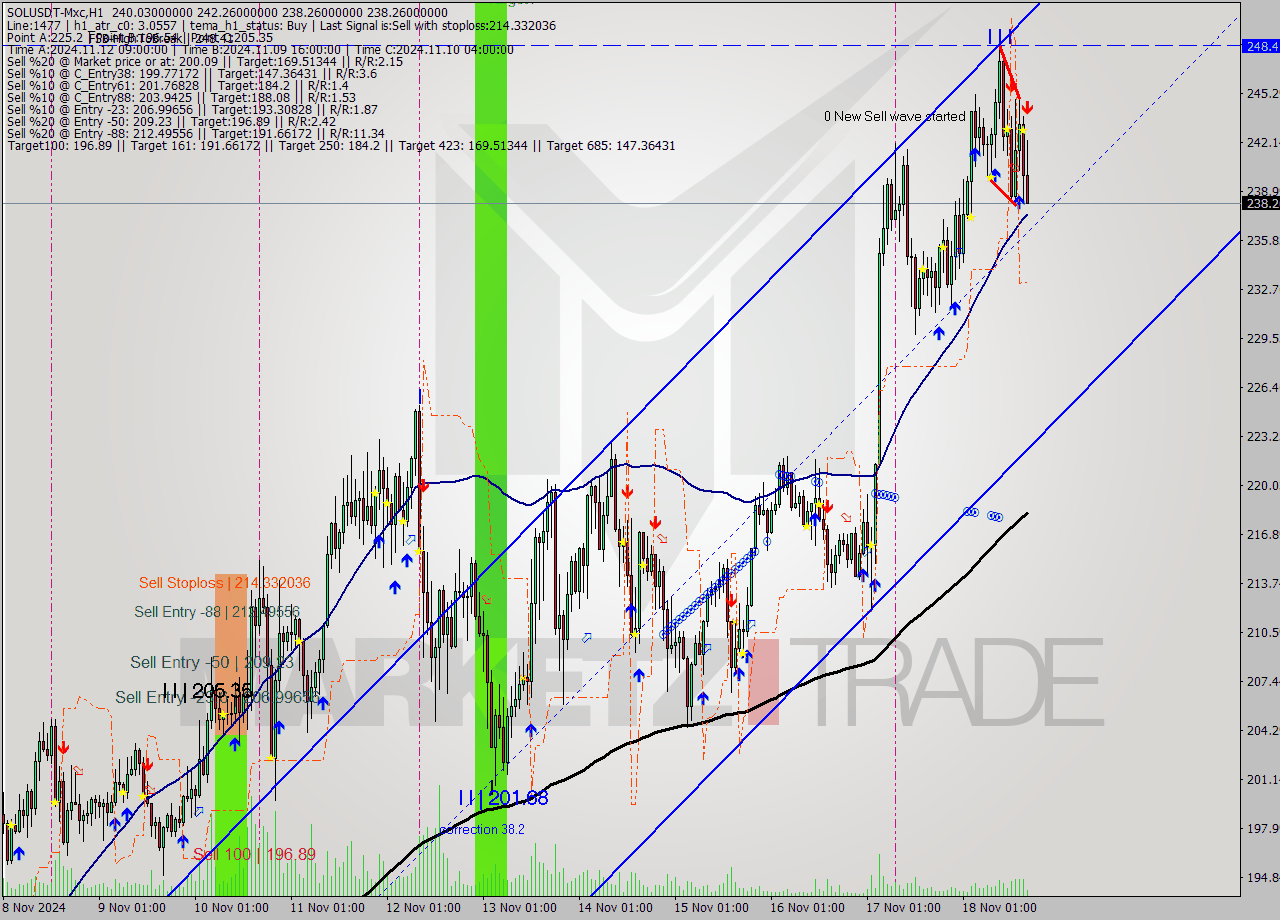Click the '16 Nov 01:00' date label
The image size is (1280, 920).
(x=807, y=908)
